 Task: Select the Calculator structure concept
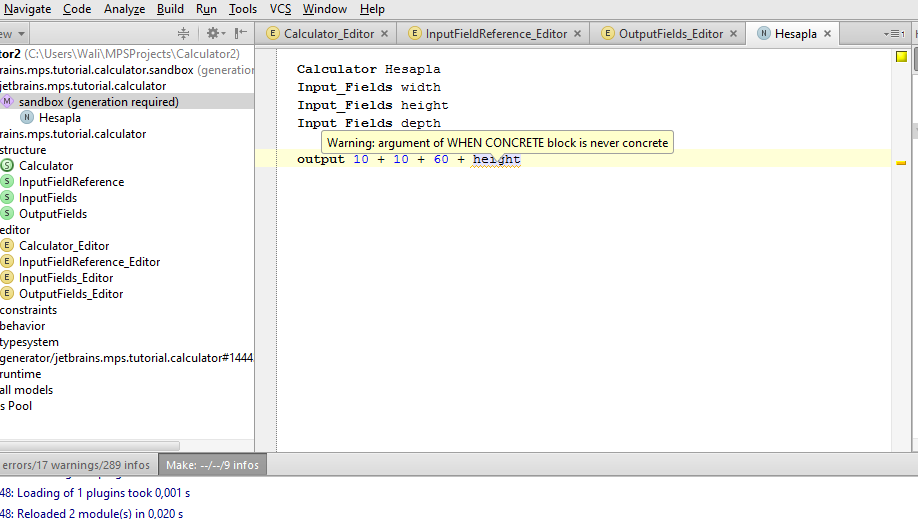(x=45, y=166)
